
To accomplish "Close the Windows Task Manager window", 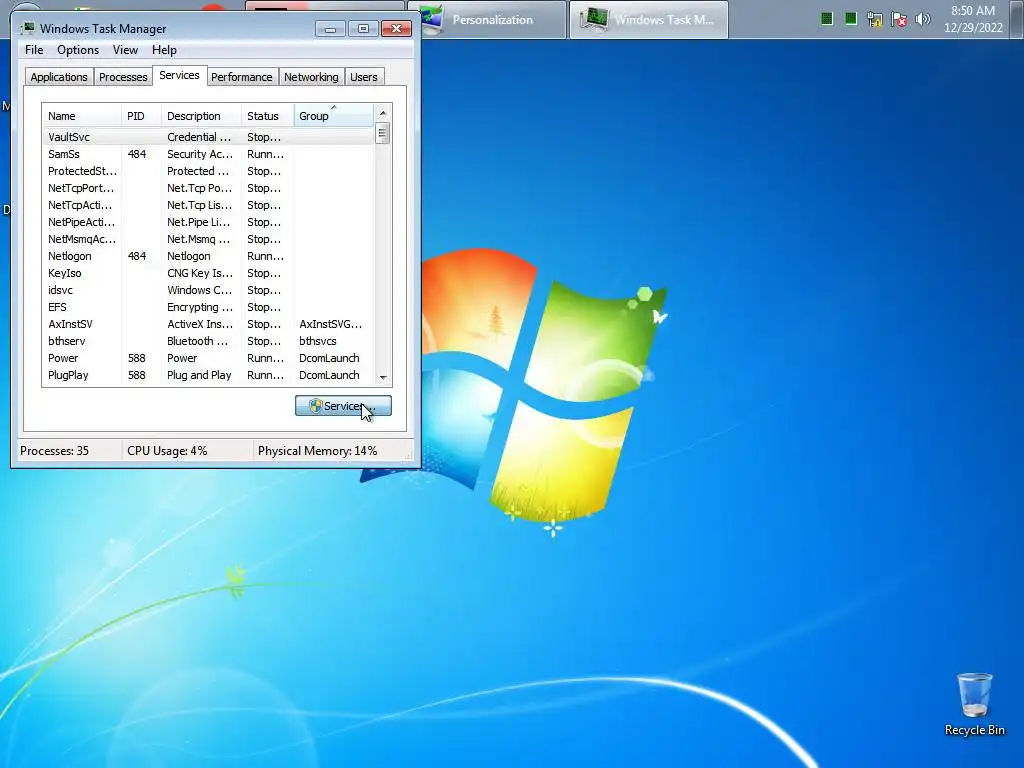I will [x=396, y=29].
